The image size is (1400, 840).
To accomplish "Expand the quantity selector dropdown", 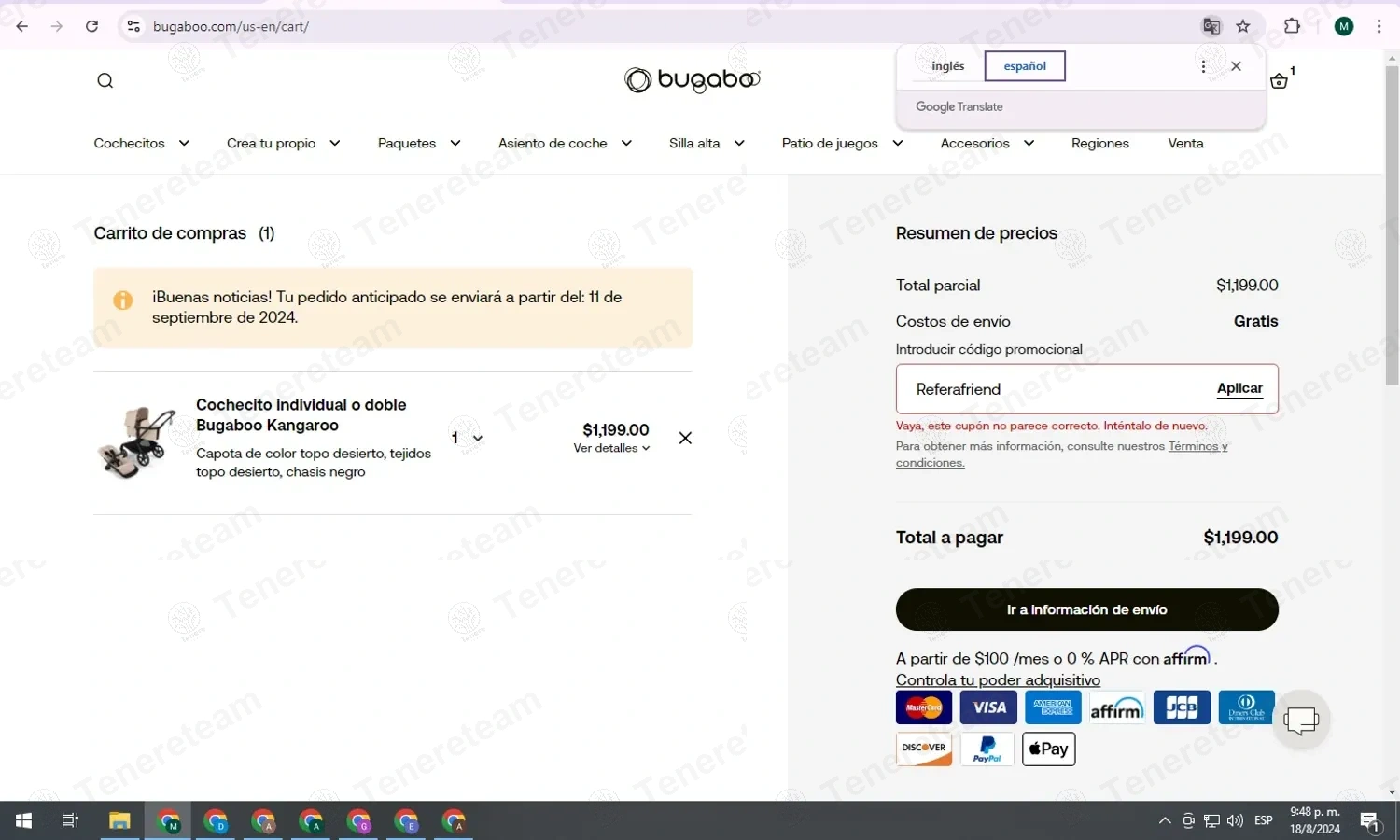I will click(468, 438).
